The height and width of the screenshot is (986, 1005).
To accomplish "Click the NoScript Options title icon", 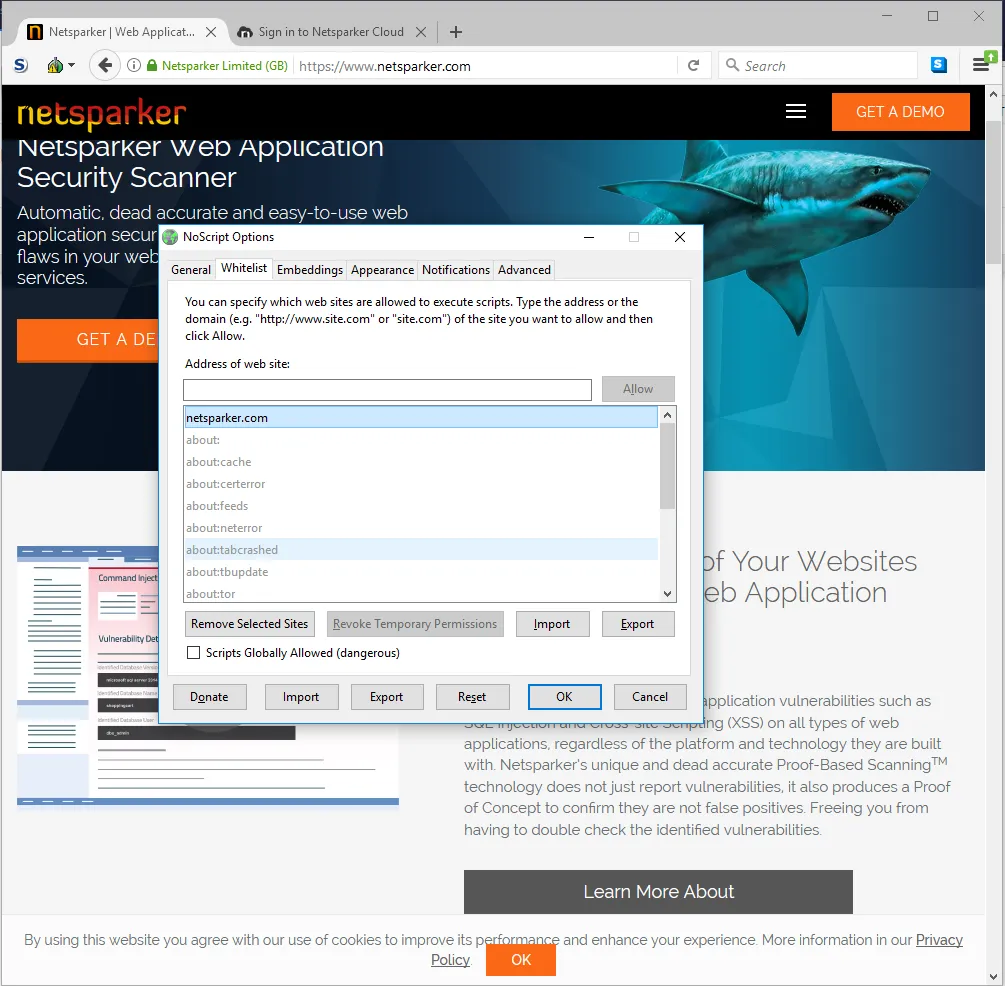I will (x=170, y=237).
